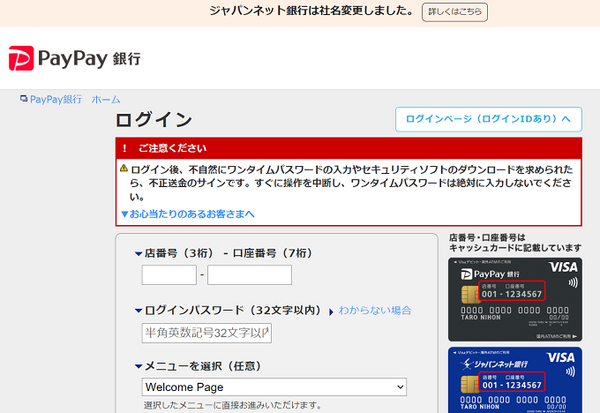Go to the ホーム breadcrumb link
Viewport: 600px width, 413px height.
click(106, 100)
